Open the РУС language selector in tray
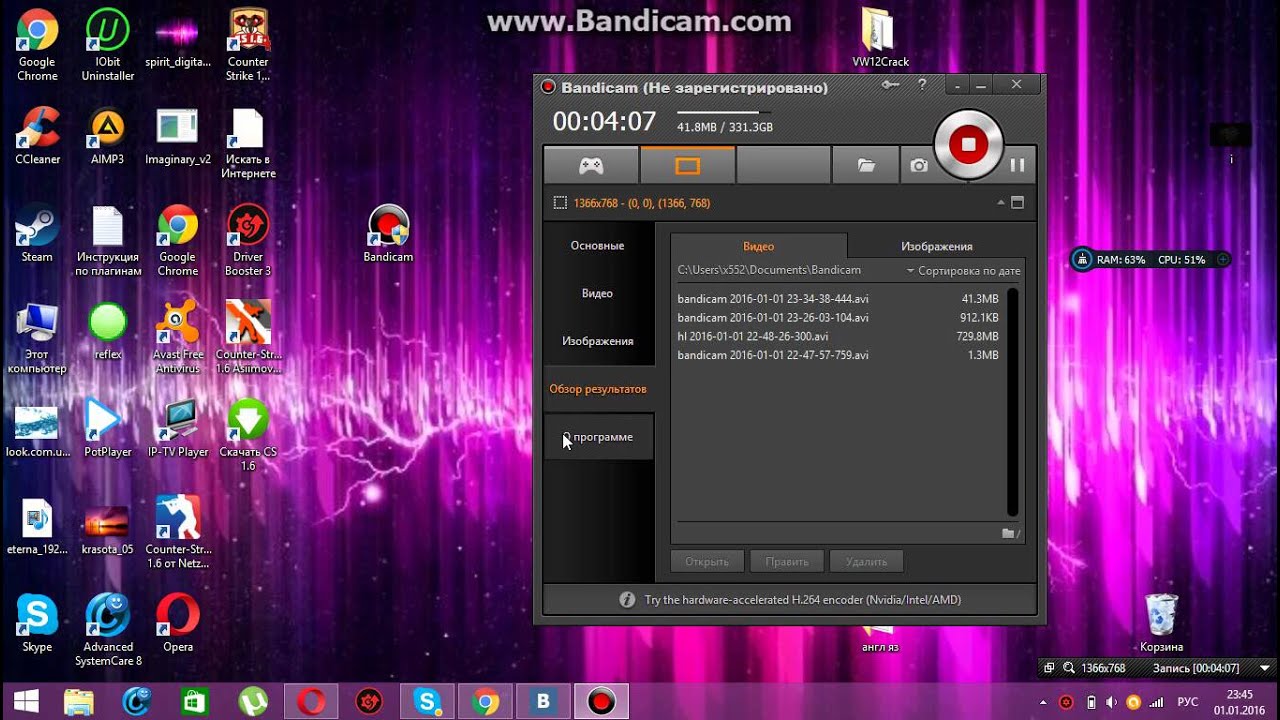The width and height of the screenshot is (1280, 720). pos(1188,702)
